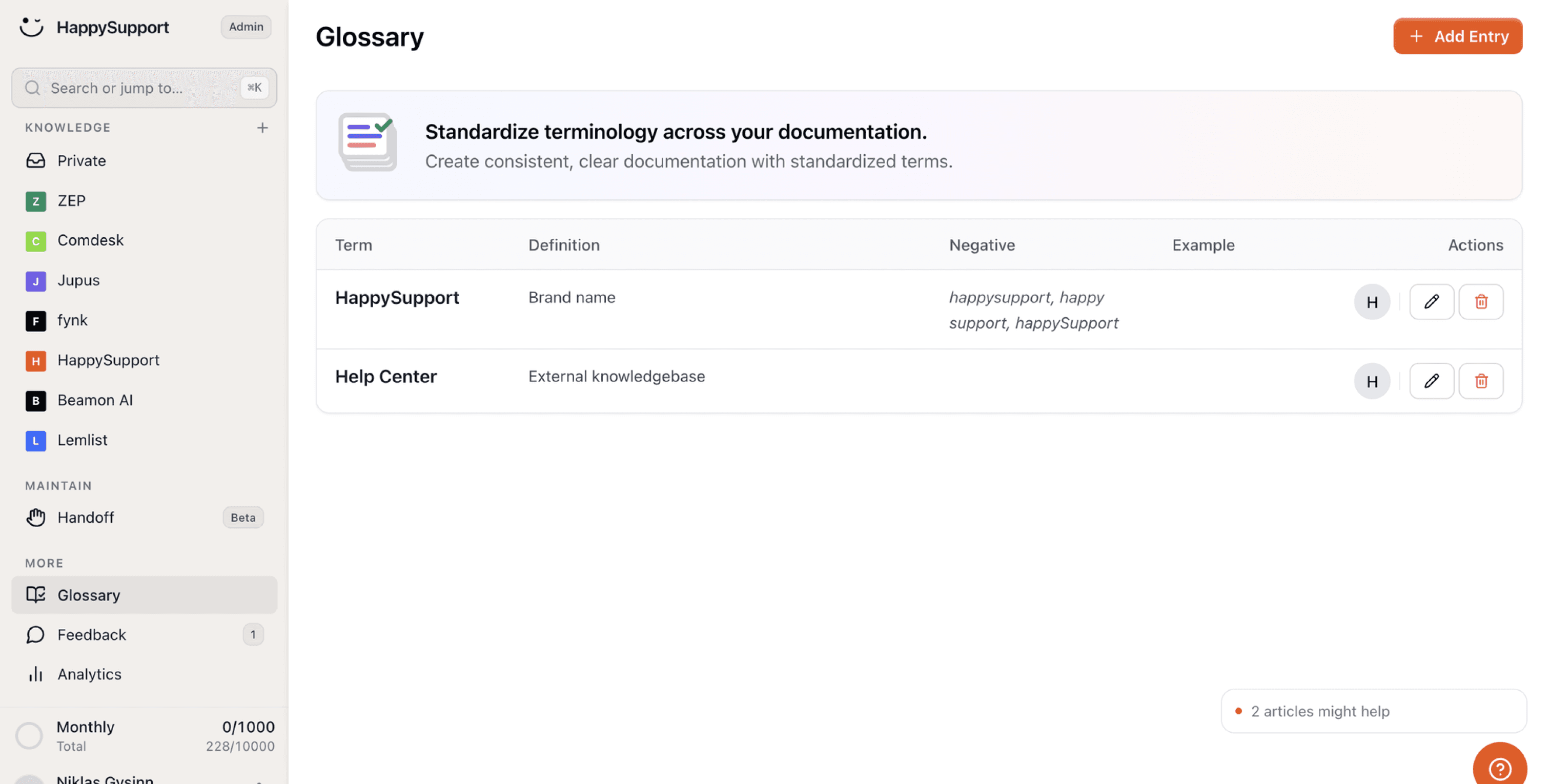Open the Private inbox item

pos(144,161)
